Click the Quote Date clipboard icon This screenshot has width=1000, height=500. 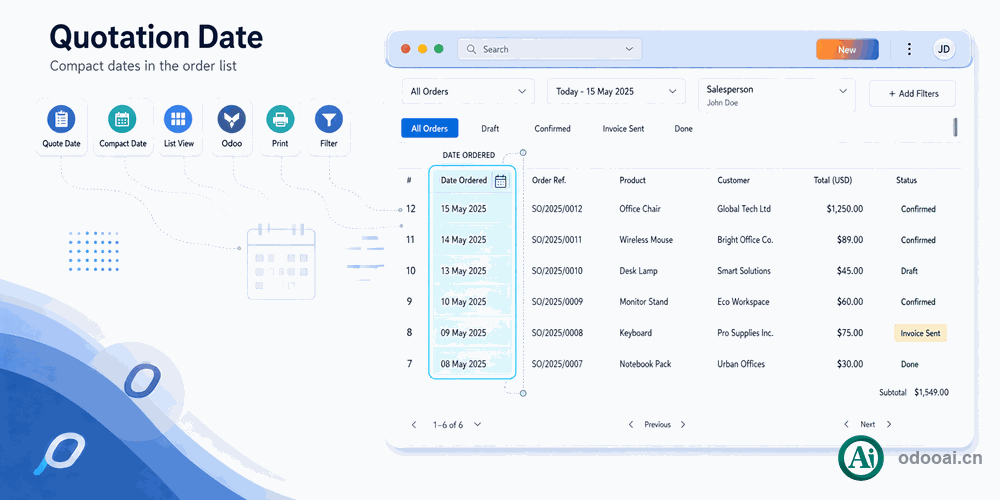pos(61,119)
